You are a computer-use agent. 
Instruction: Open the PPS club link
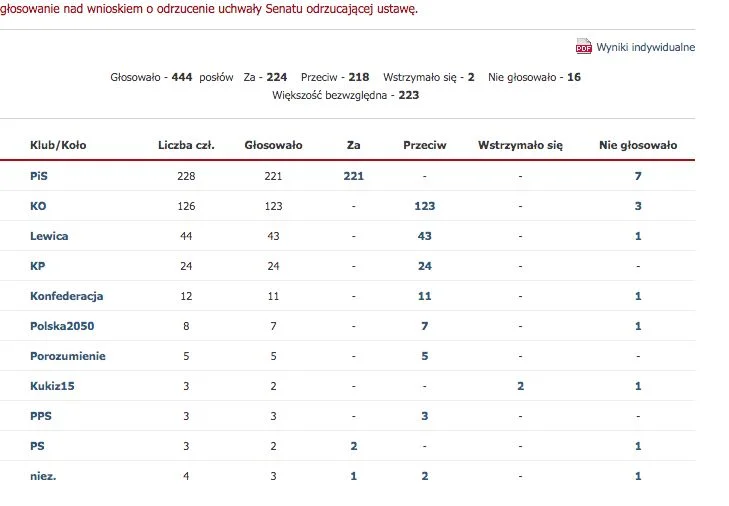tap(40, 416)
